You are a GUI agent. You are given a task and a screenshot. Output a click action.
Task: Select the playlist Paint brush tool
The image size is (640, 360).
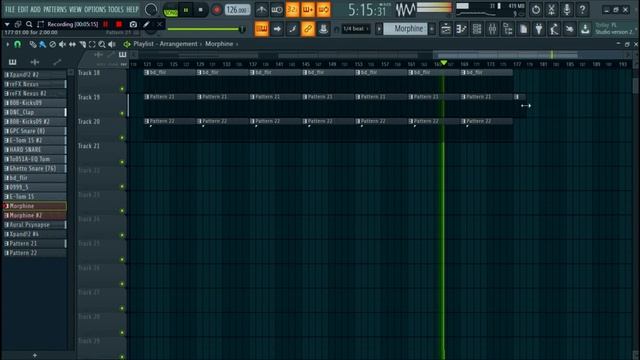tap(42, 44)
